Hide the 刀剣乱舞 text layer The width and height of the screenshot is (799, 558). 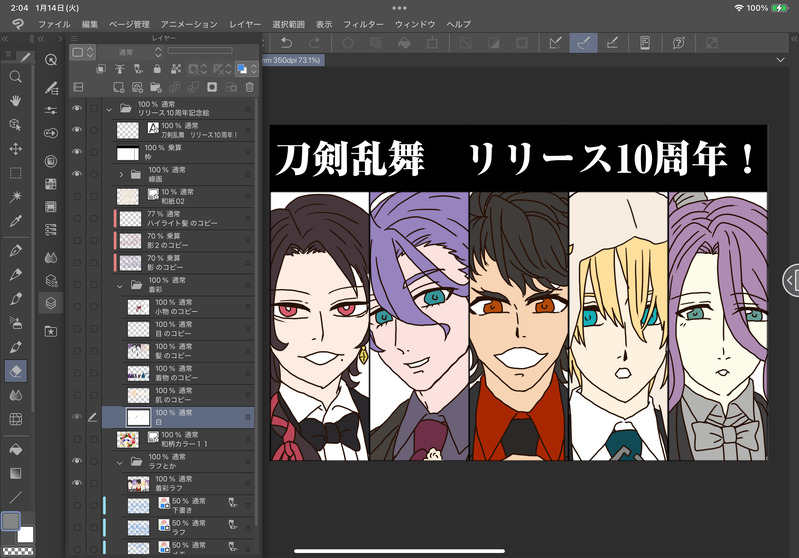[x=77, y=130]
